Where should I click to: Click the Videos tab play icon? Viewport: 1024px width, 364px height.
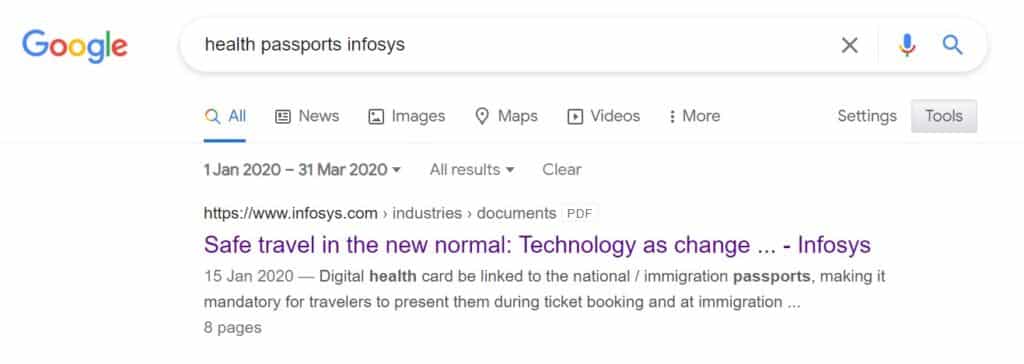[575, 116]
